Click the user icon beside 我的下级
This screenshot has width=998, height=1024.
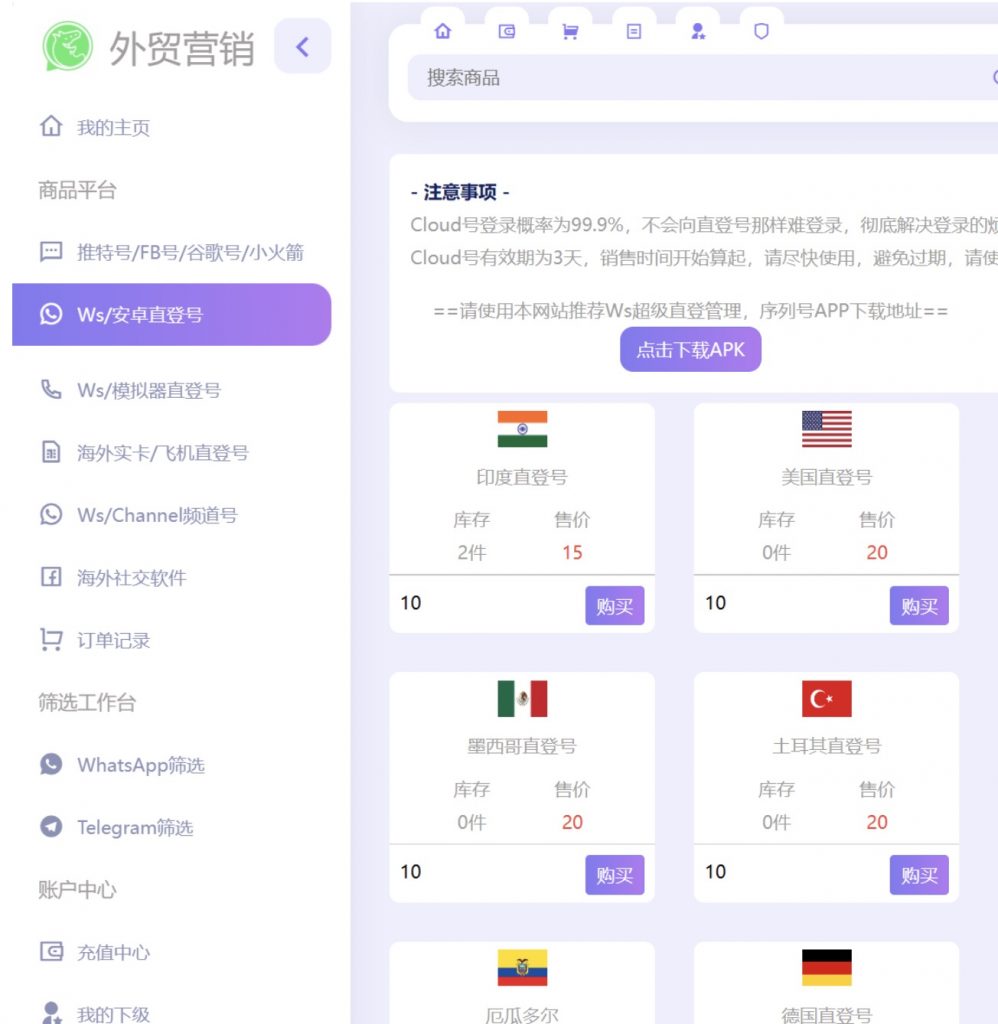tap(52, 1013)
